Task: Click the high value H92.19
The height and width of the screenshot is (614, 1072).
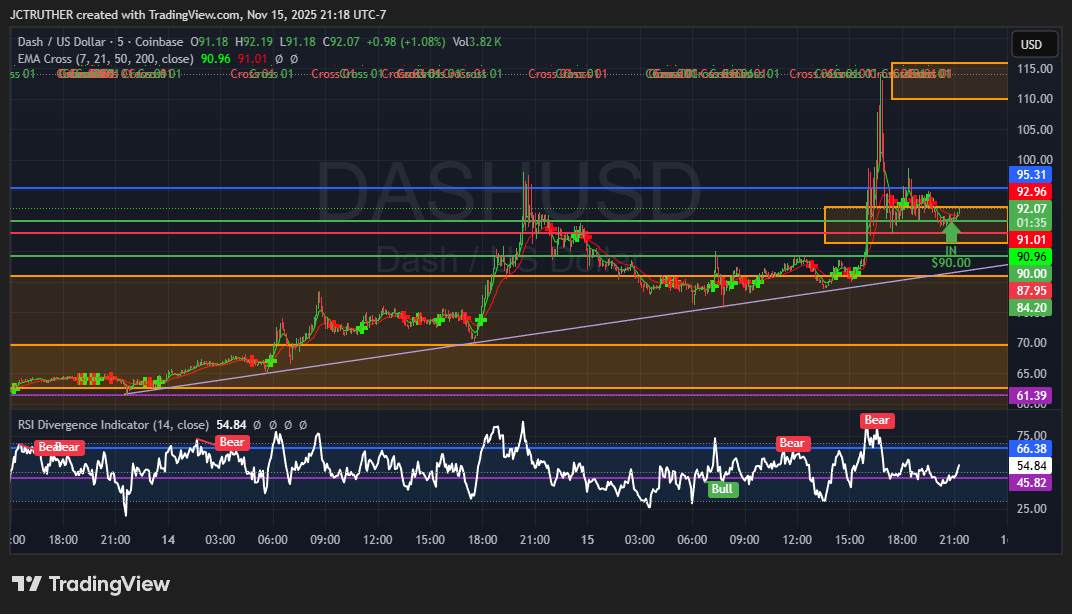Action: [x=254, y=42]
